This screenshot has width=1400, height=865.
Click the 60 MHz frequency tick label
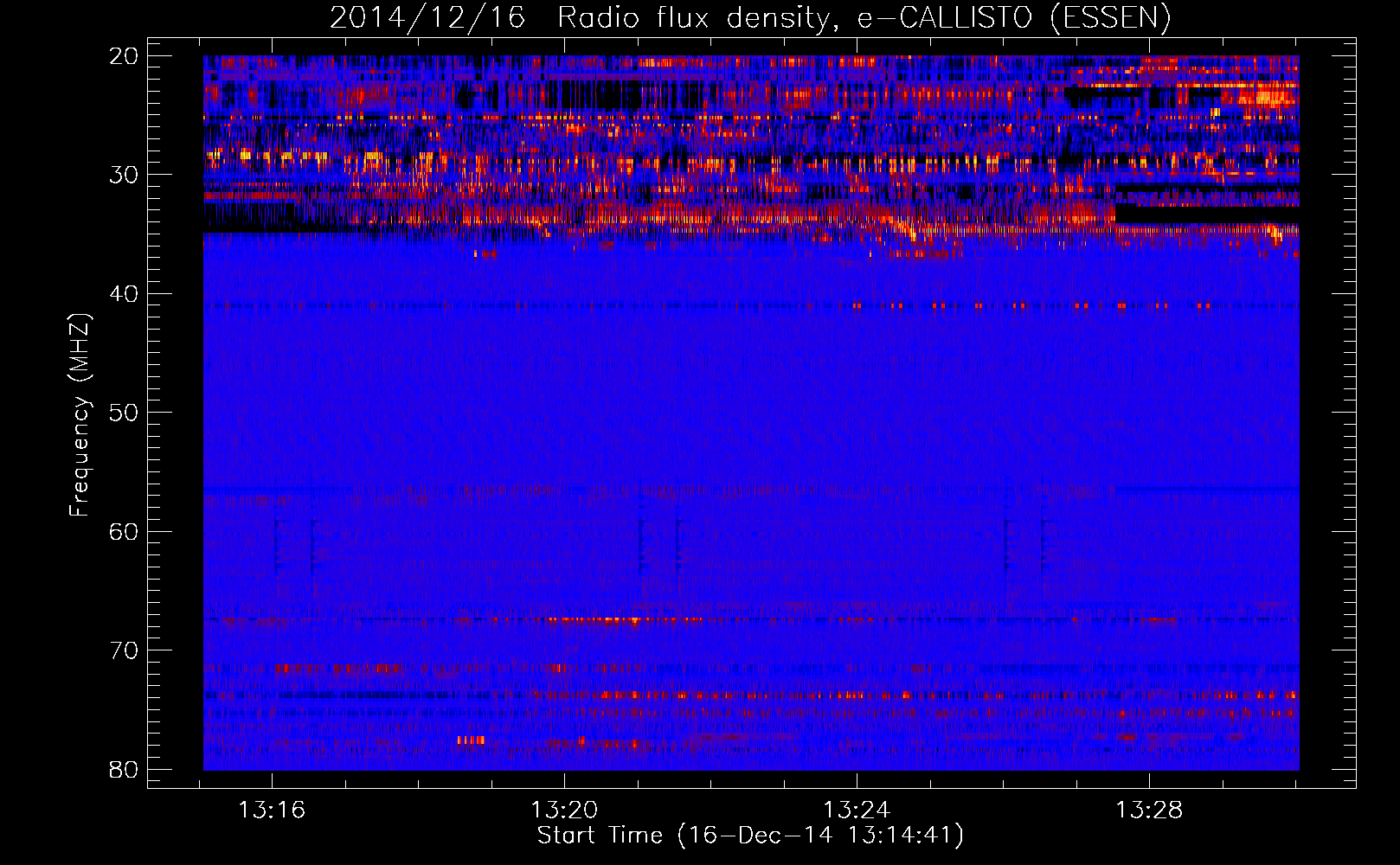click(125, 531)
